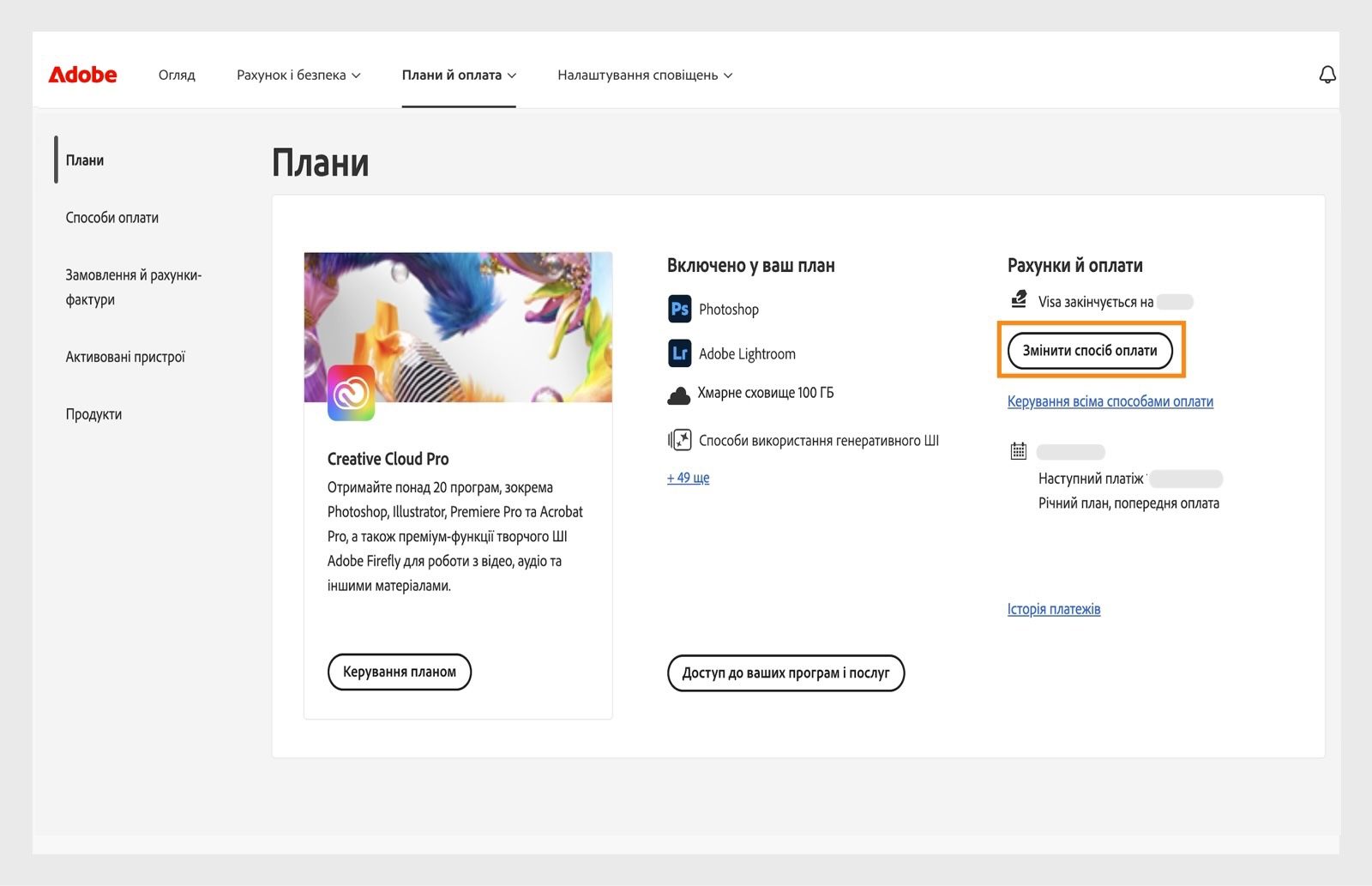Click the Наступний платіж label

click(x=1091, y=479)
